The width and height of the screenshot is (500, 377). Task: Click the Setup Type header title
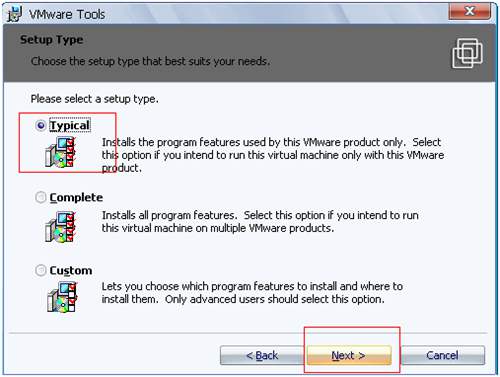click(52, 40)
